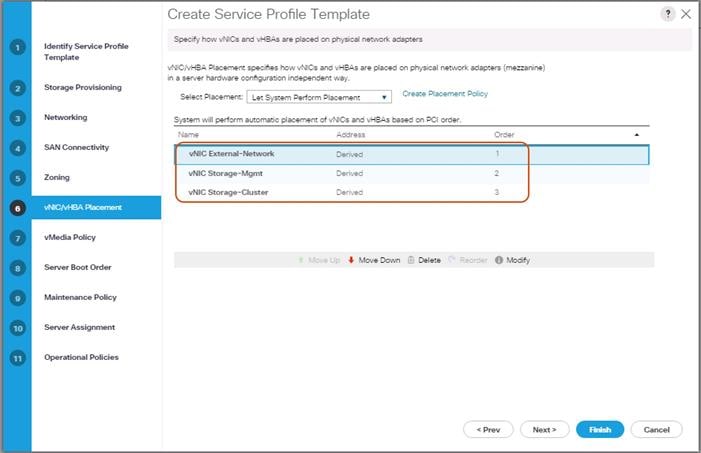701x453 pixels.
Task: Click step 1 circle icon in wizard
Action: point(17,48)
